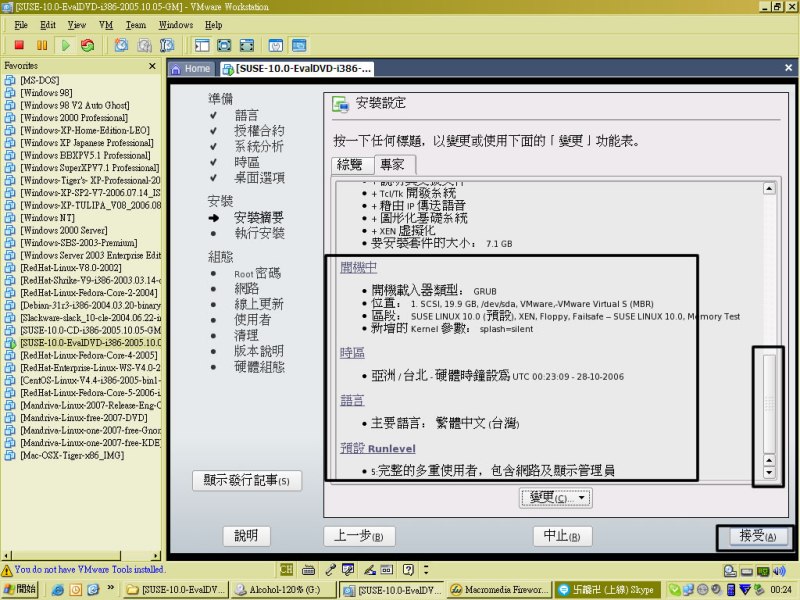Switch to the 專家 expert tab

394,164
